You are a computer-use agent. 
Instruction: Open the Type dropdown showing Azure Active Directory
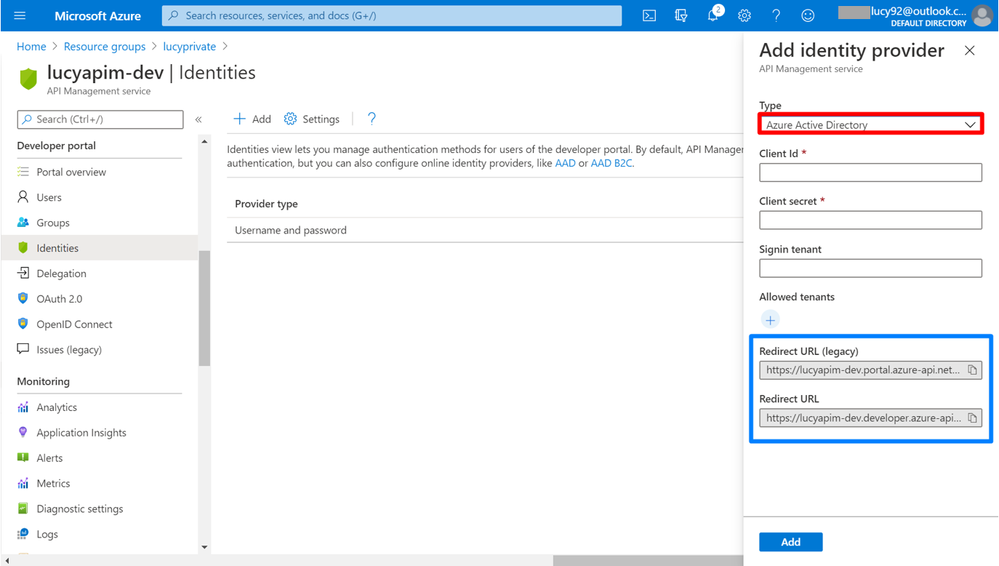[870, 124]
